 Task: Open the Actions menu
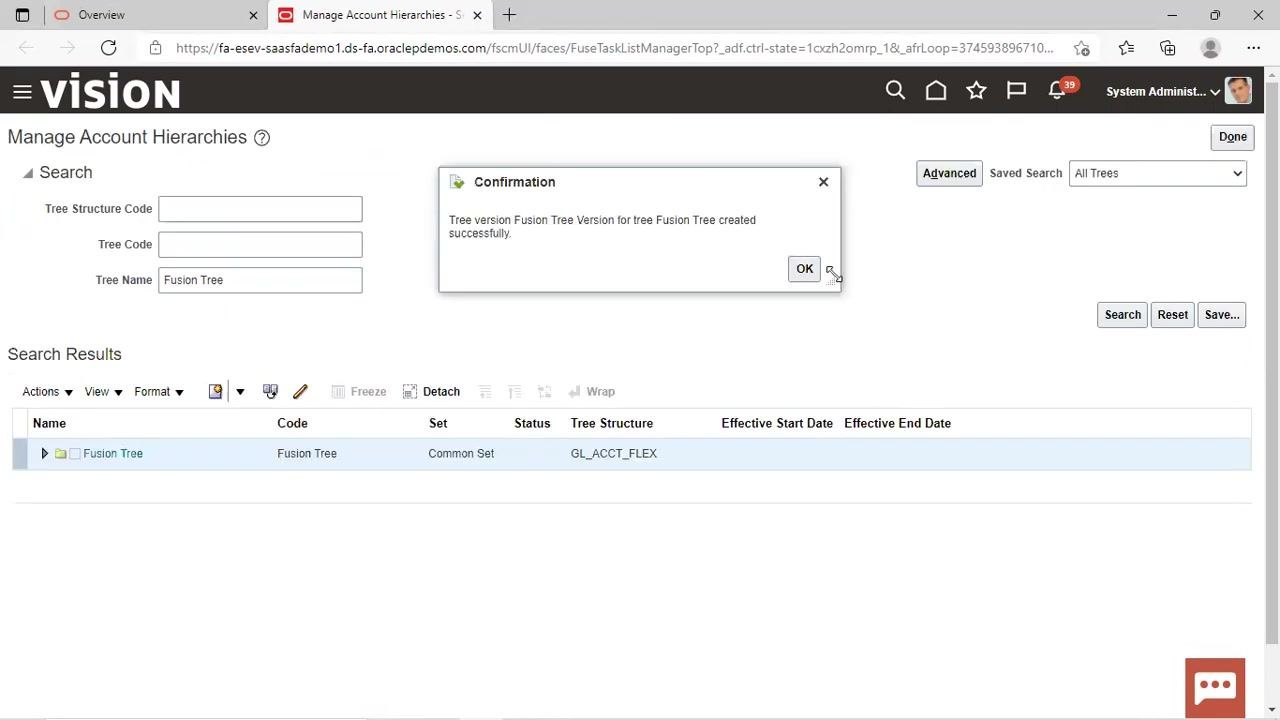click(47, 391)
